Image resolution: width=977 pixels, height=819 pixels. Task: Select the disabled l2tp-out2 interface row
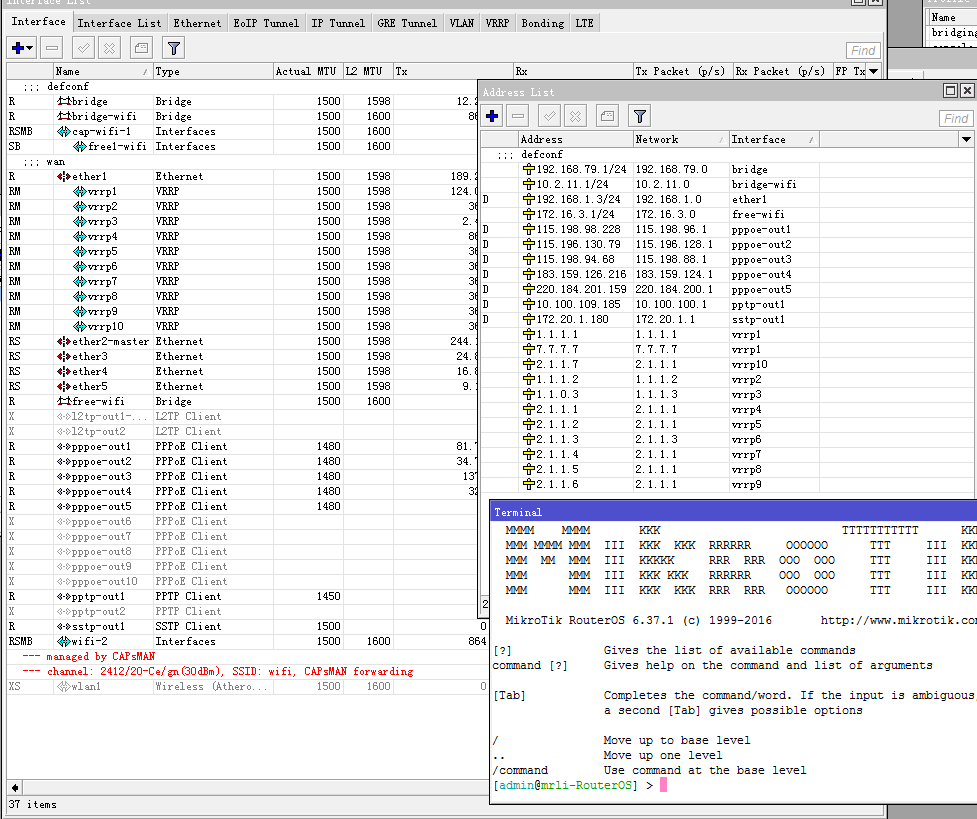(x=243, y=431)
